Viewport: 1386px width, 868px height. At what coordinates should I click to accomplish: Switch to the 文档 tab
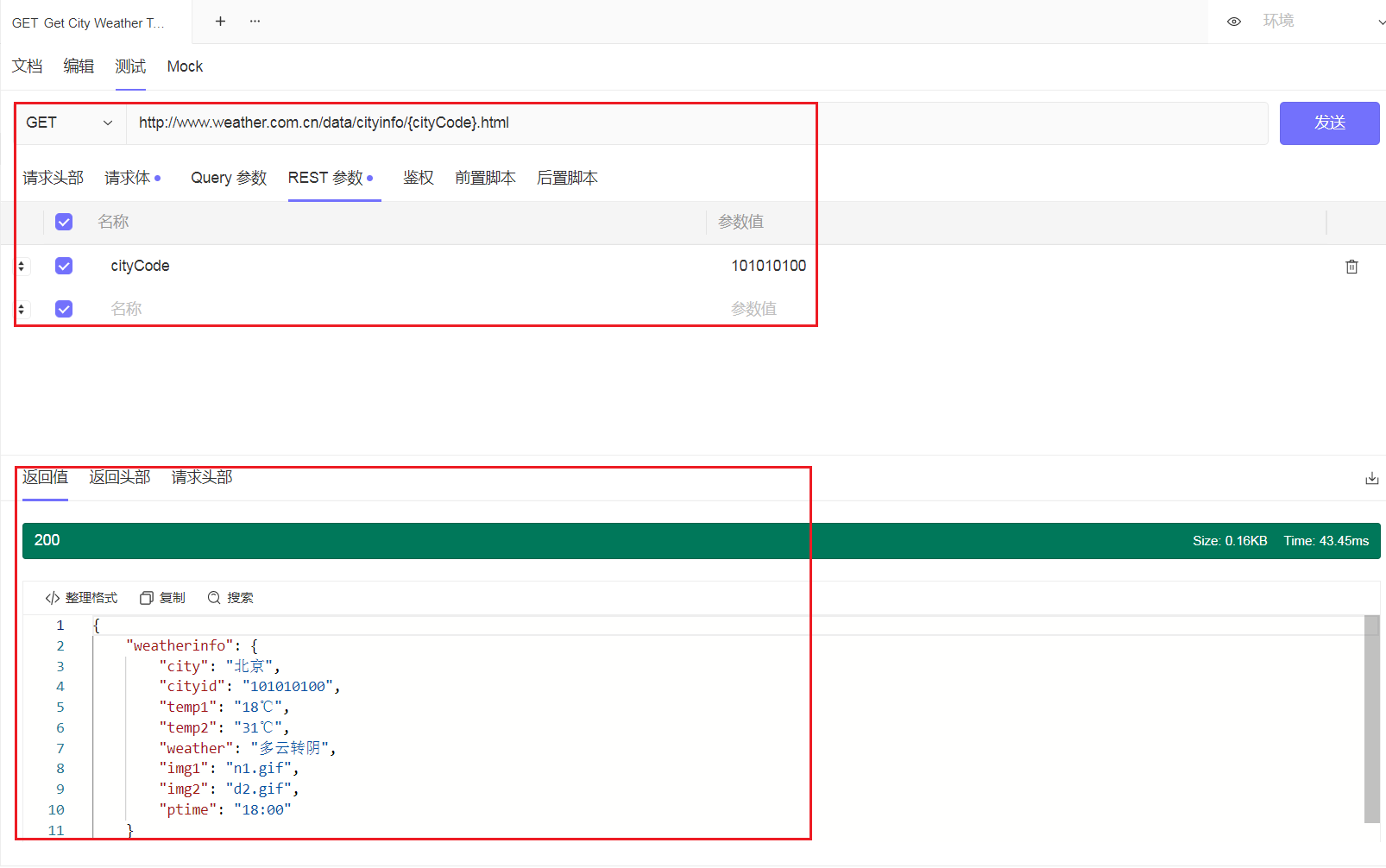coord(27,66)
